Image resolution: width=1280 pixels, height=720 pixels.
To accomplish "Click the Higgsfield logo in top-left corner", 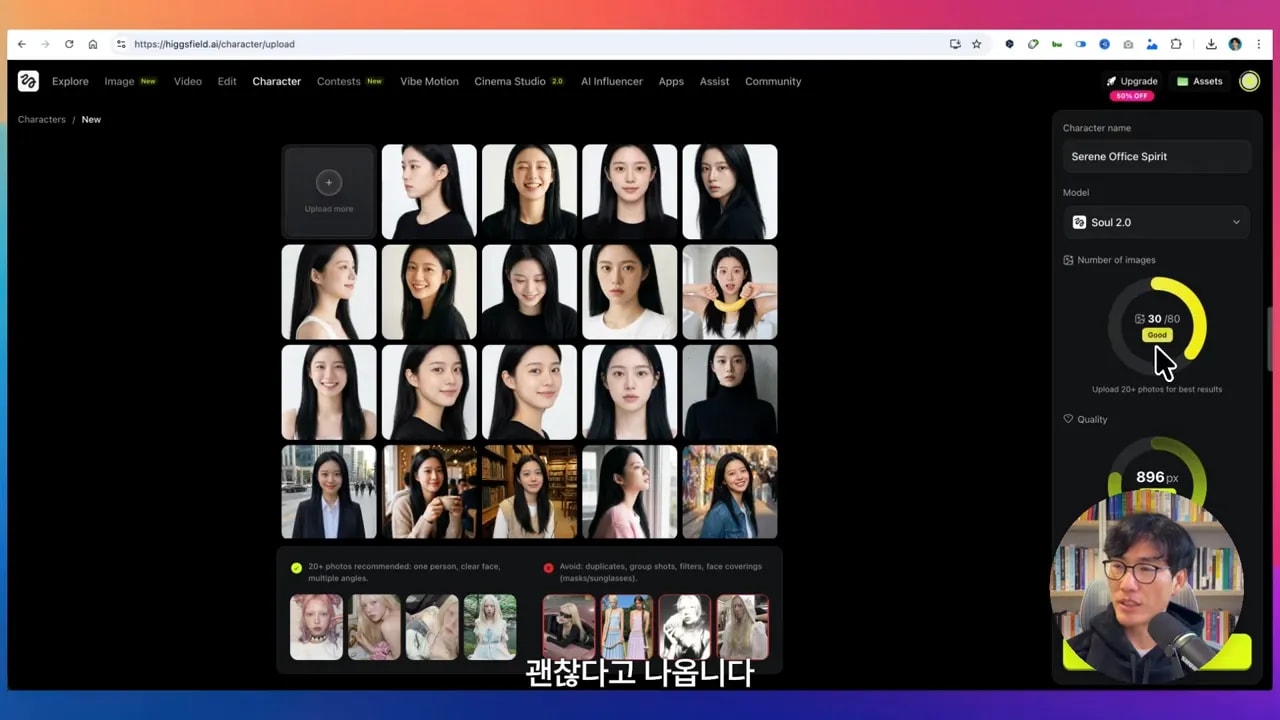I will pyautogui.click(x=28, y=81).
